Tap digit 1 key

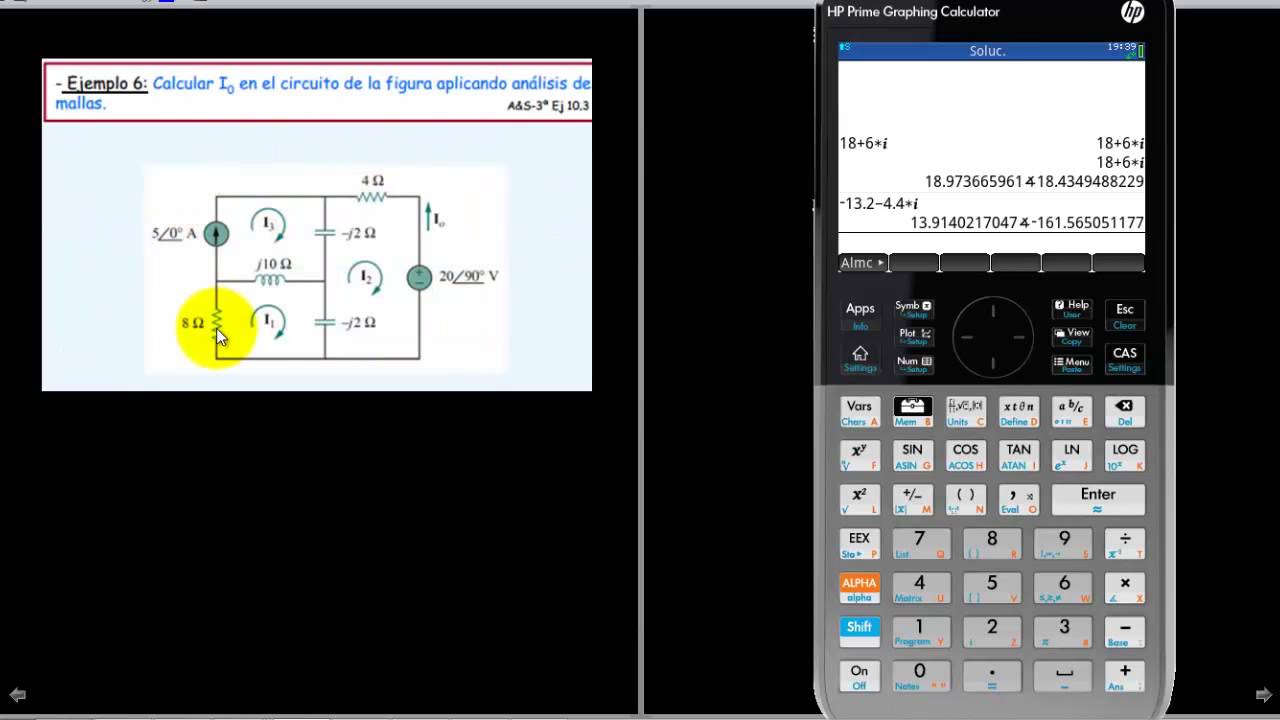coord(919,632)
